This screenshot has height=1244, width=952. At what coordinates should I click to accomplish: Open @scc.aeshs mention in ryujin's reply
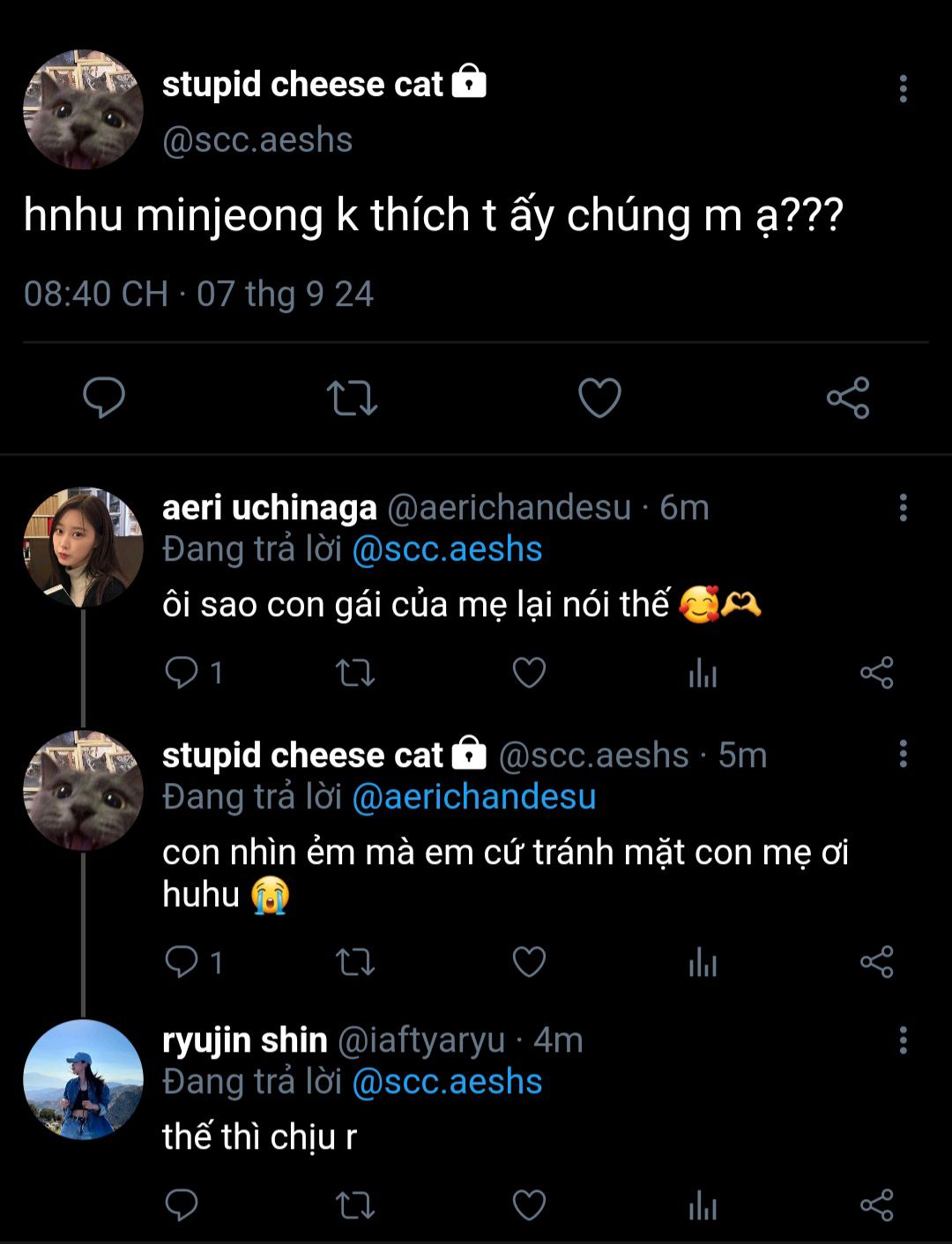coord(447,1082)
